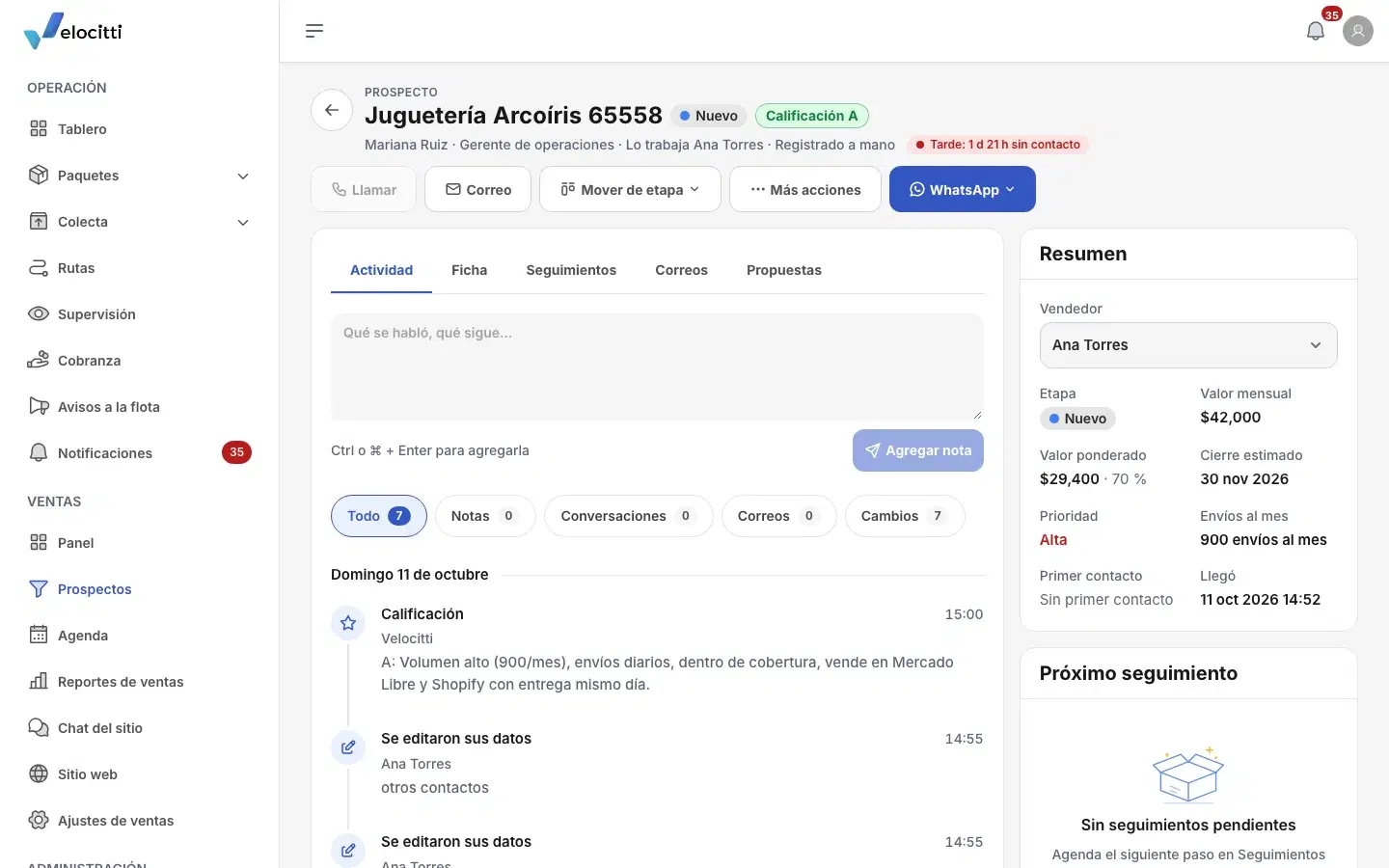Screen dimensions: 1389x868
Task: Filter activity by Notas
Action: pos(485,516)
